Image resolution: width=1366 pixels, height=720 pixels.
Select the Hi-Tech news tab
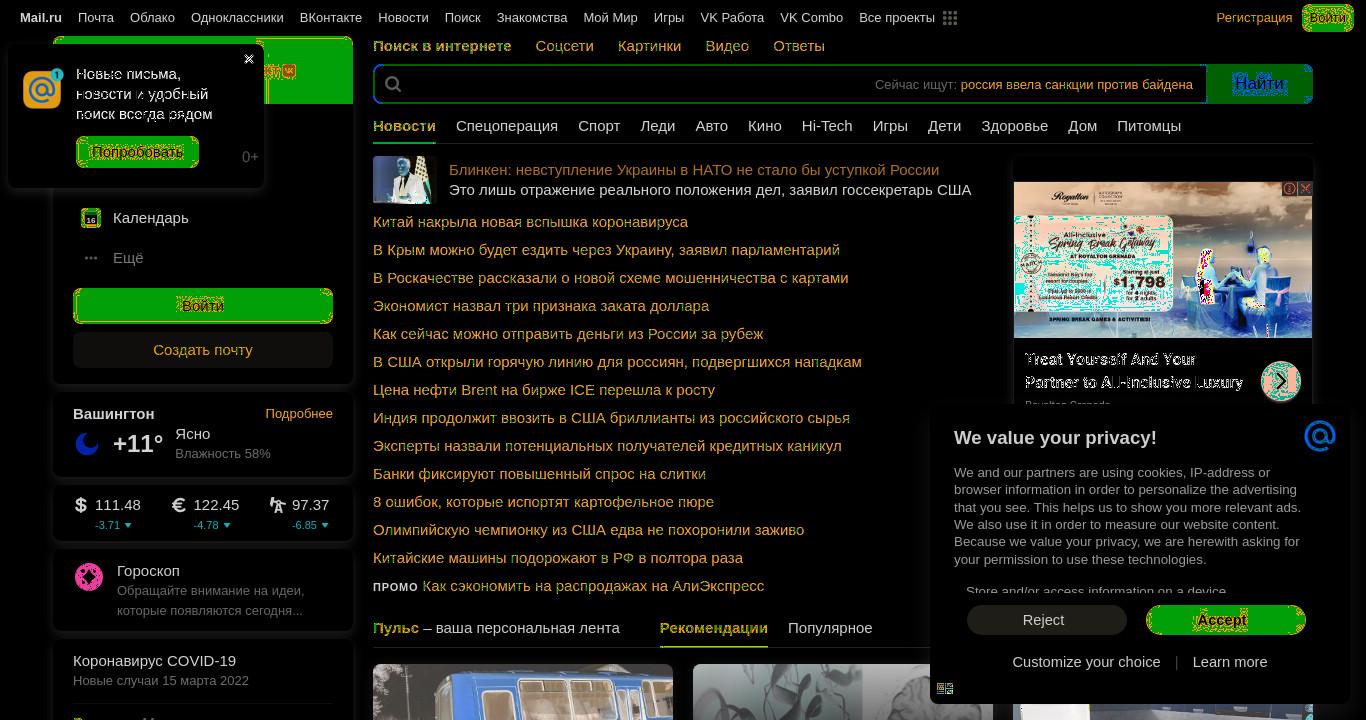pos(827,126)
